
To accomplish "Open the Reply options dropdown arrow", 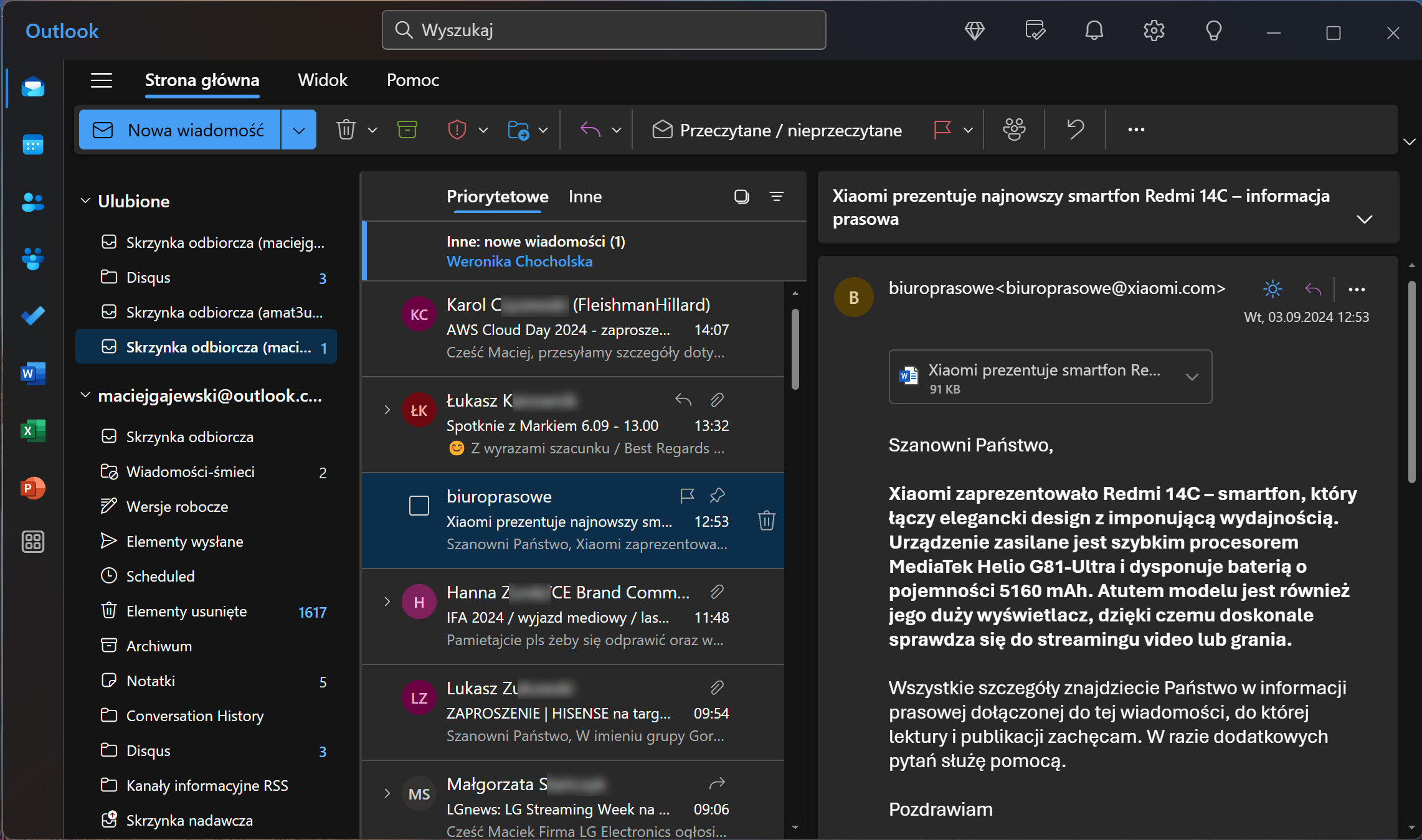I will coord(617,130).
